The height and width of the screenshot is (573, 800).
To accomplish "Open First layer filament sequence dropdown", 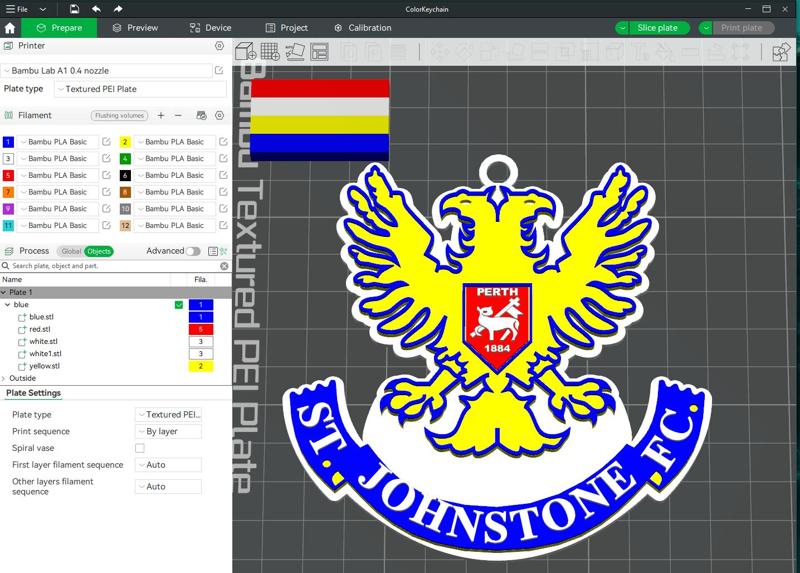I will (168, 465).
